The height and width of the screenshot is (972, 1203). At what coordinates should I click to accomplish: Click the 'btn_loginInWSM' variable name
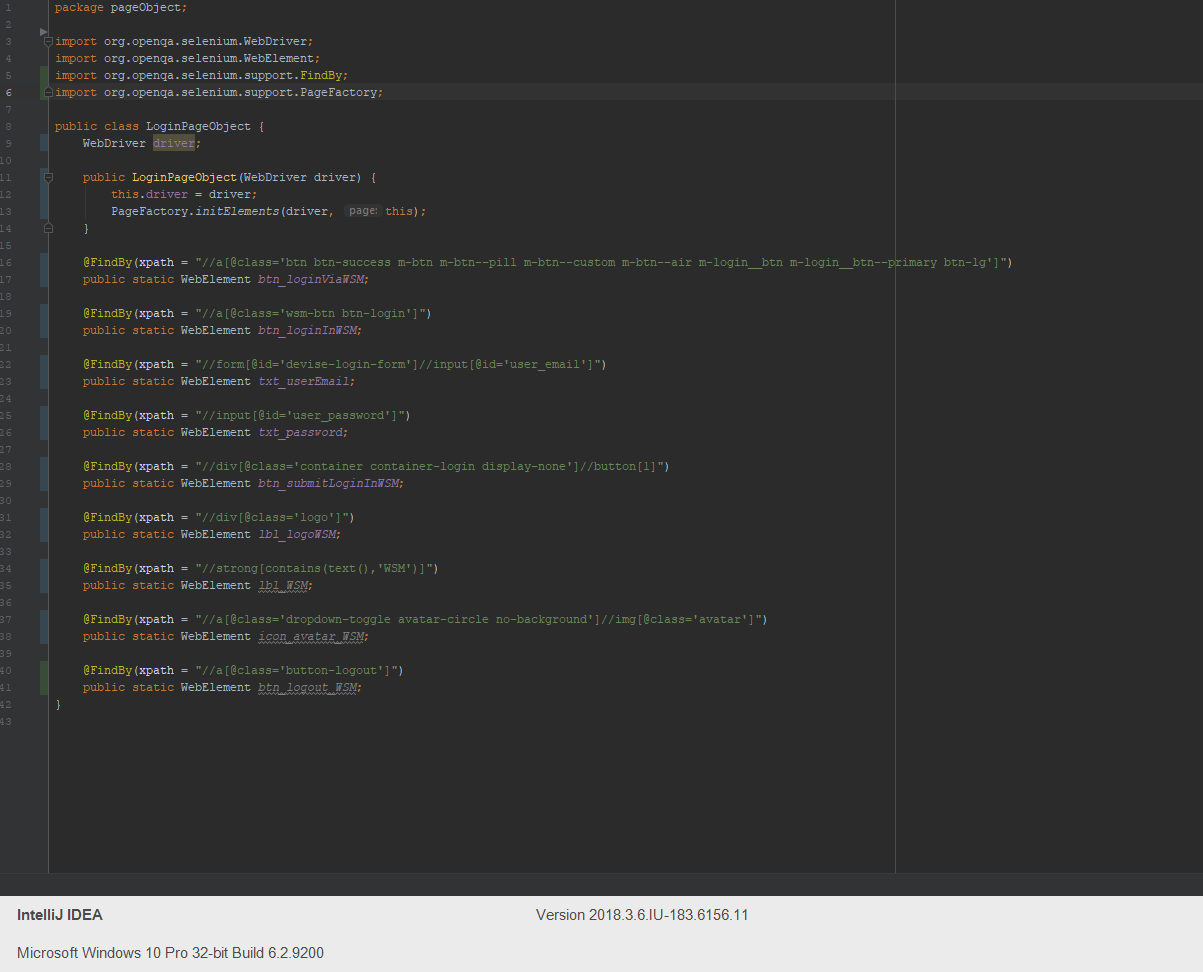click(307, 330)
